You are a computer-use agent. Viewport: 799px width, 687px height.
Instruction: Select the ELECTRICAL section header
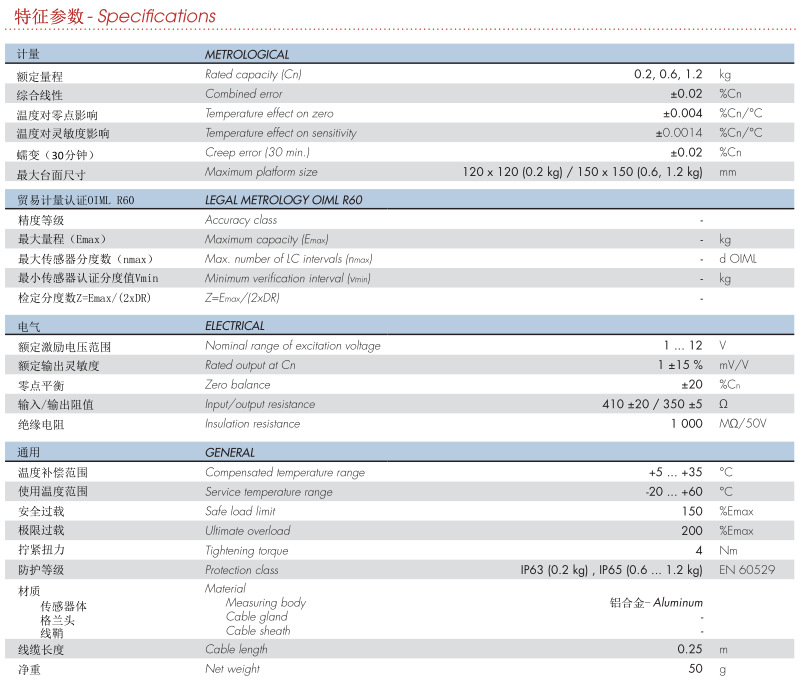235,325
